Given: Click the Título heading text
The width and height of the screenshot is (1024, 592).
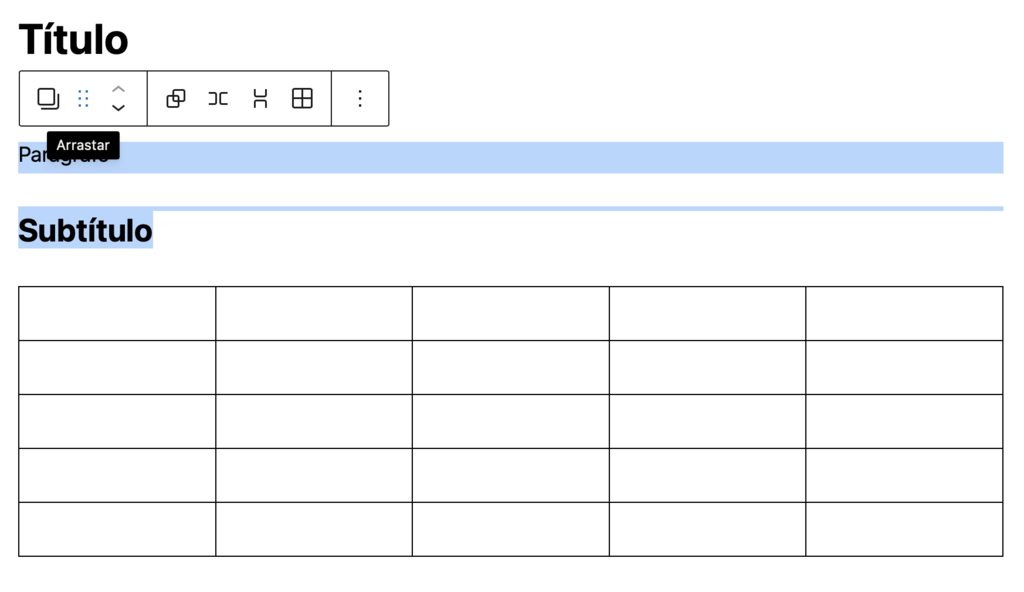Looking at the screenshot, I should click(x=73, y=40).
